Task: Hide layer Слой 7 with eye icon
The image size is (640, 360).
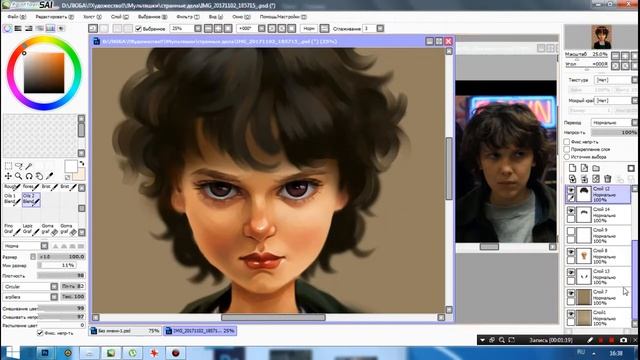Action: coord(571,293)
